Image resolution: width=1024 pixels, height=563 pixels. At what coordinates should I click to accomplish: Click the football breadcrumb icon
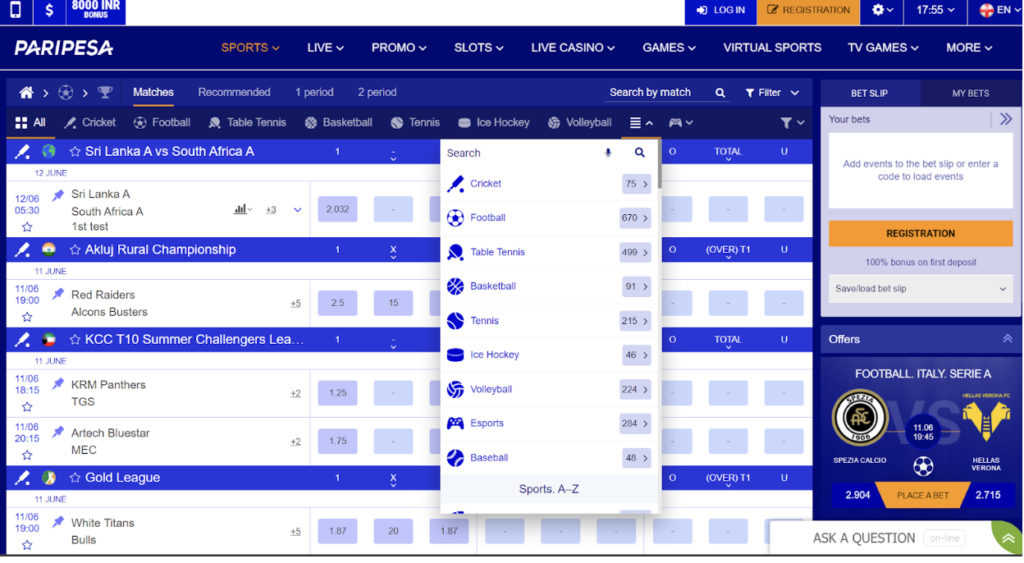tap(65, 93)
